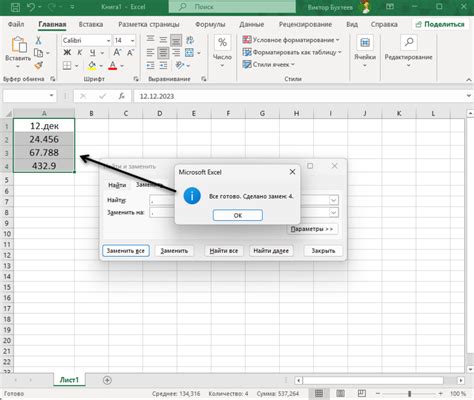The image size is (474, 400).
Task: Copy selection using the Copy icon
Action: pyautogui.click(x=38, y=53)
